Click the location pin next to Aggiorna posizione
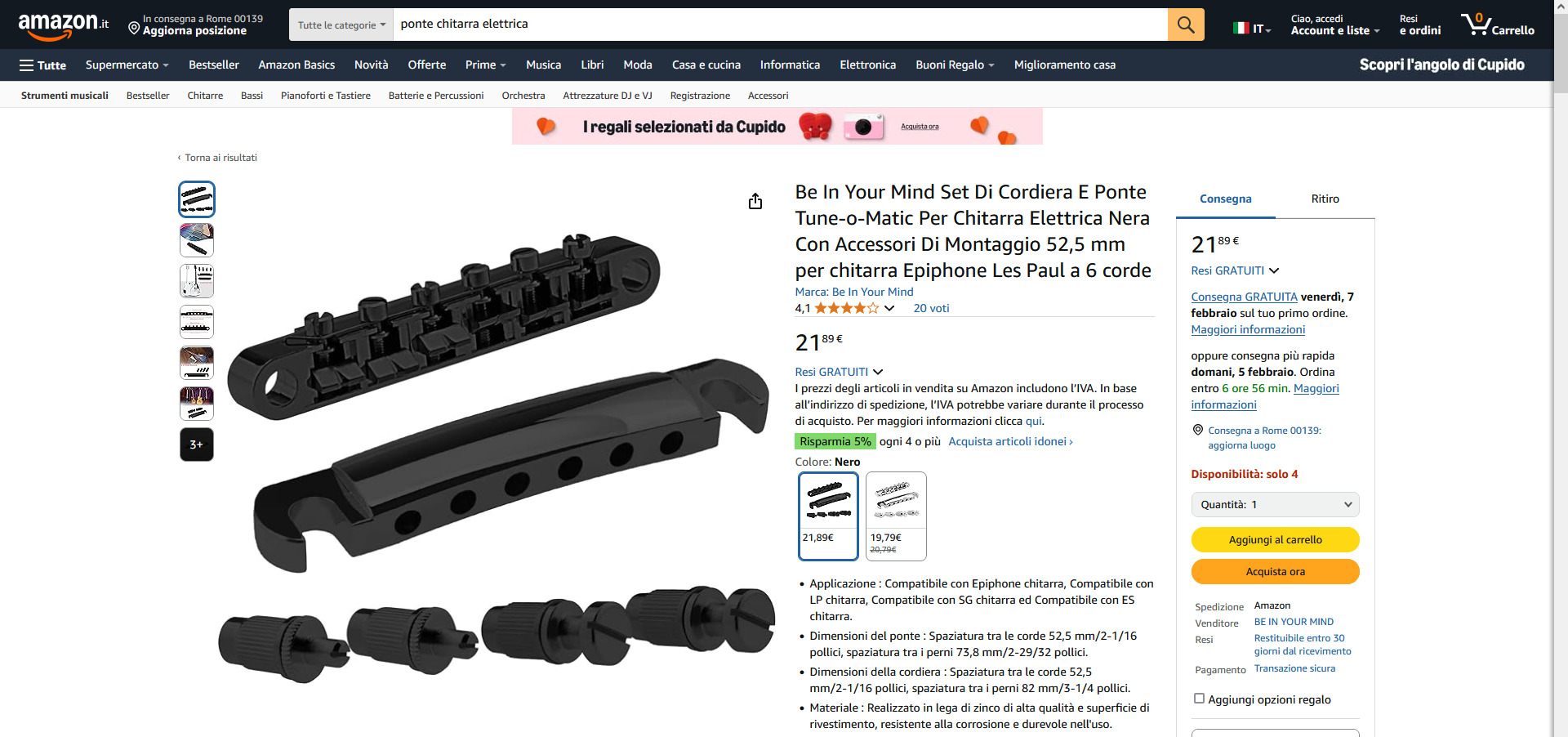This screenshot has width=1568, height=737. pos(134,29)
